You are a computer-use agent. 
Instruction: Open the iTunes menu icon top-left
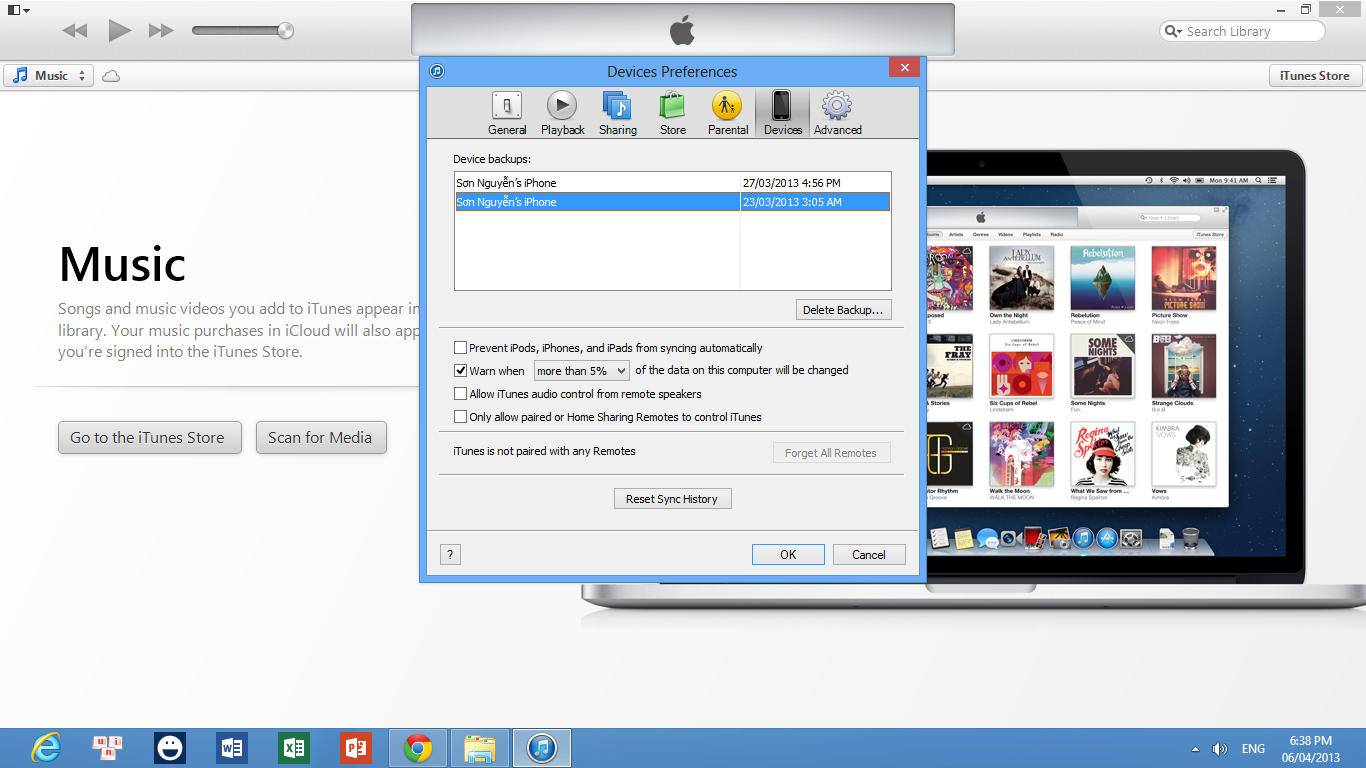18,10
